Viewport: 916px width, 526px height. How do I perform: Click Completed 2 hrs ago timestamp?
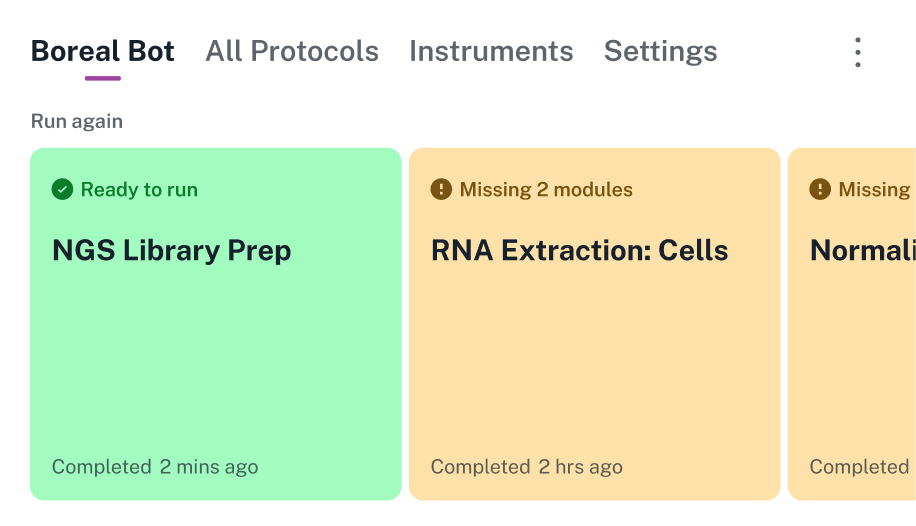[527, 467]
